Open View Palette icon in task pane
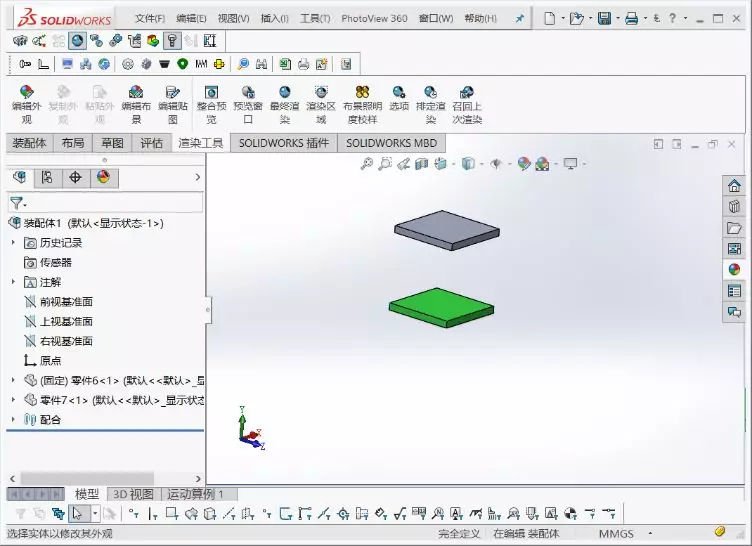Viewport: 752px width, 546px height. [734, 249]
